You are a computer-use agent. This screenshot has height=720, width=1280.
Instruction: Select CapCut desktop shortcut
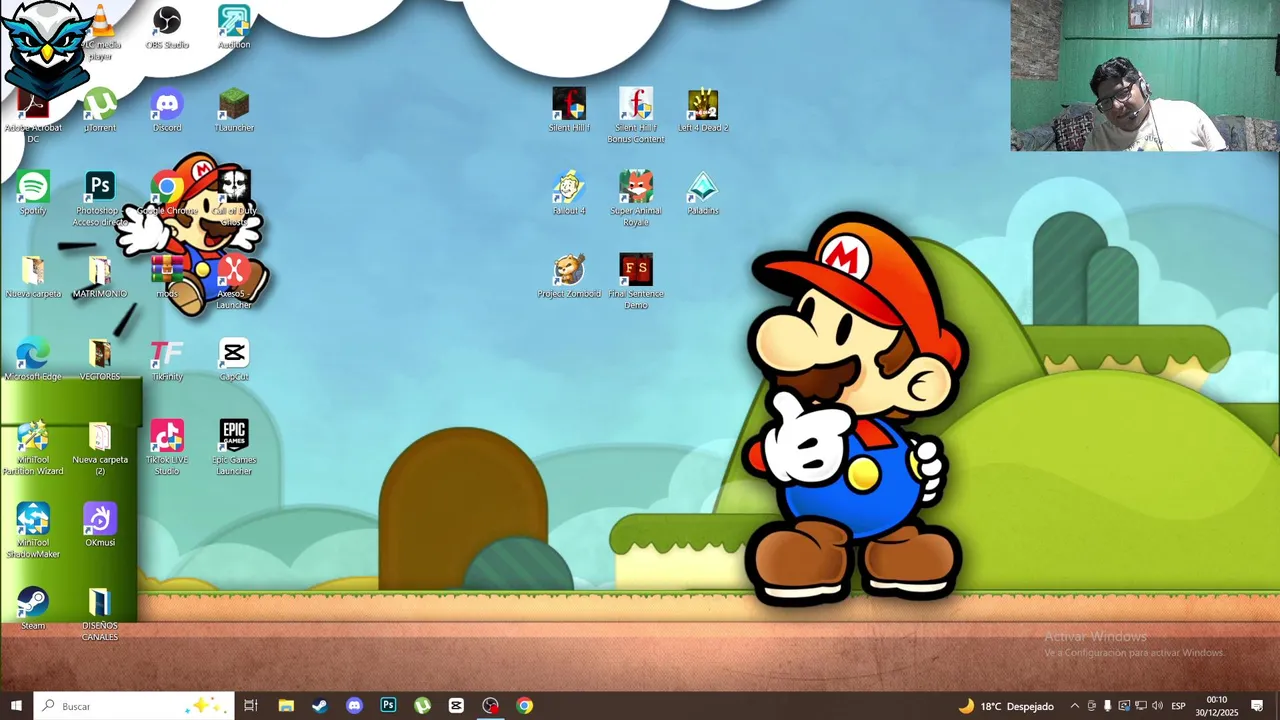click(234, 359)
